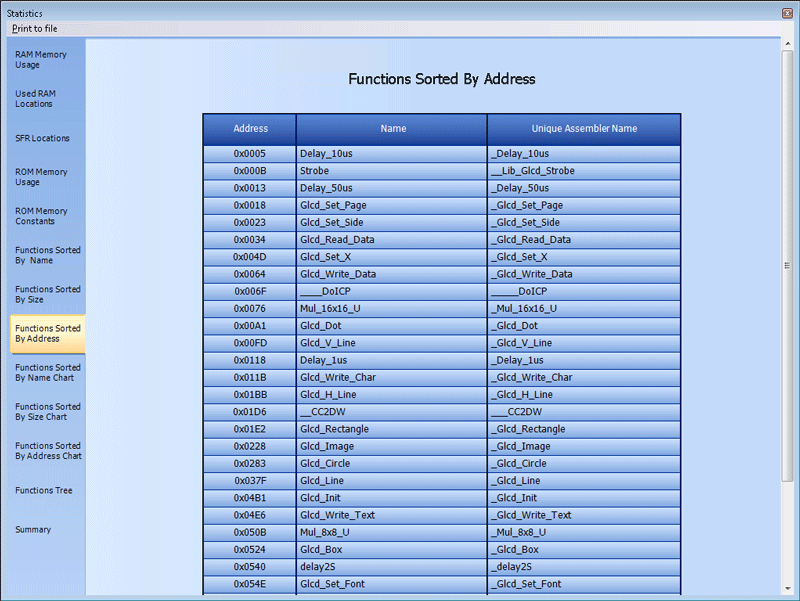Click delay2S name cell
800x601 pixels.
click(392, 567)
